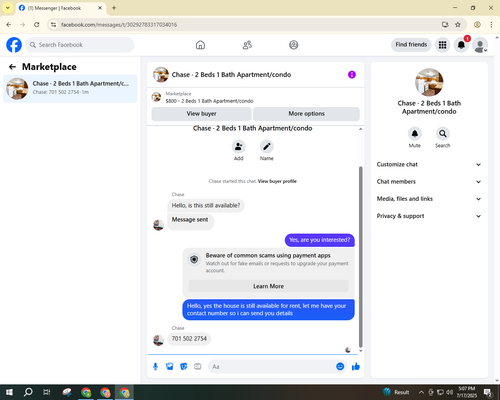This screenshot has height=400, width=500.
Task: Click the taskbar clock showing 5:07 PM
Action: coord(467,392)
